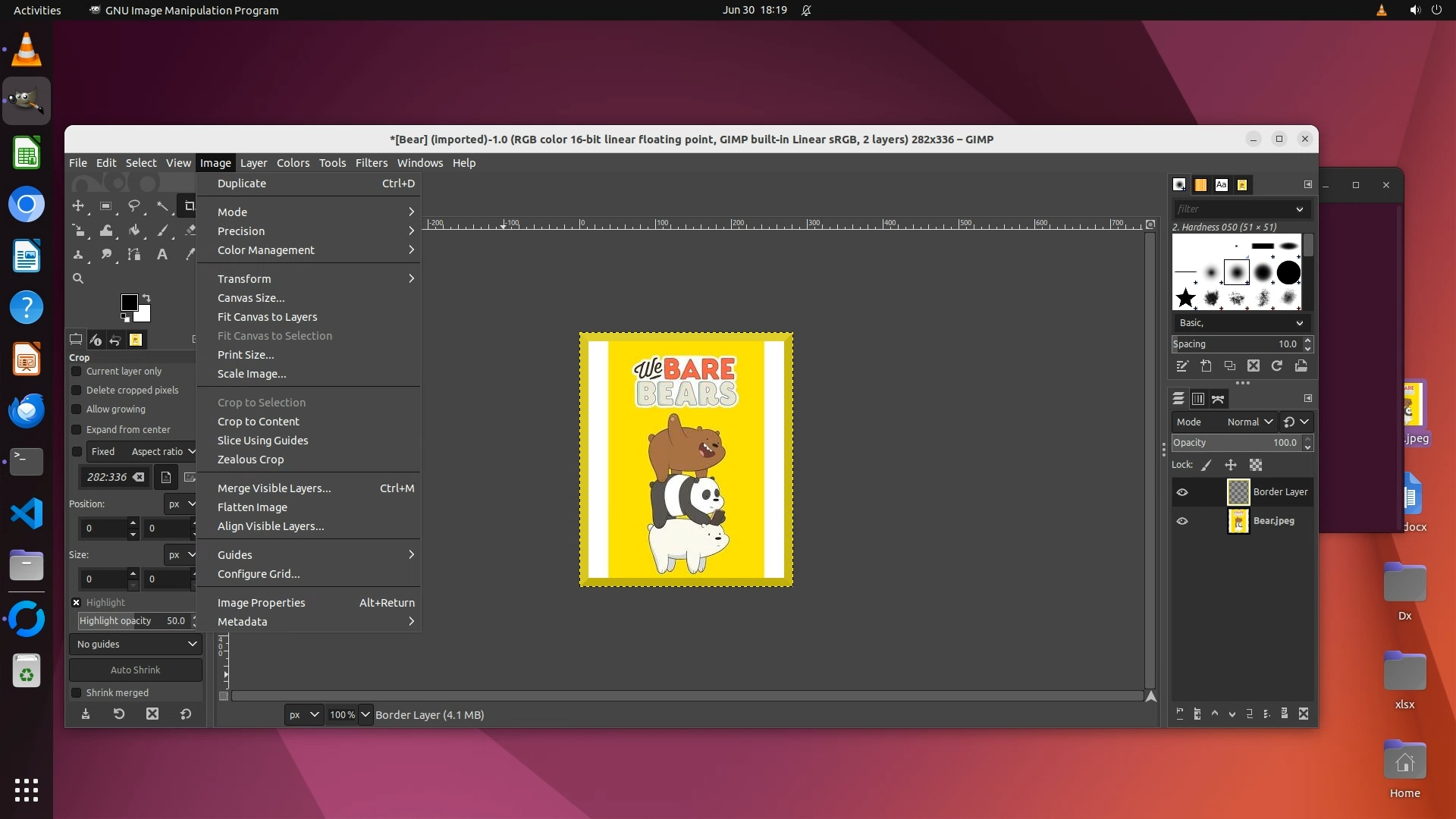Select the Free Select lasso tool

(x=134, y=206)
